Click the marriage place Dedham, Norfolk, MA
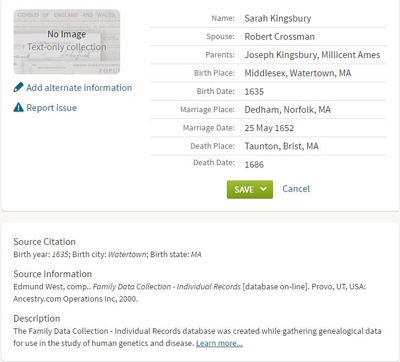The width and height of the screenshot is (400, 362). (x=287, y=110)
